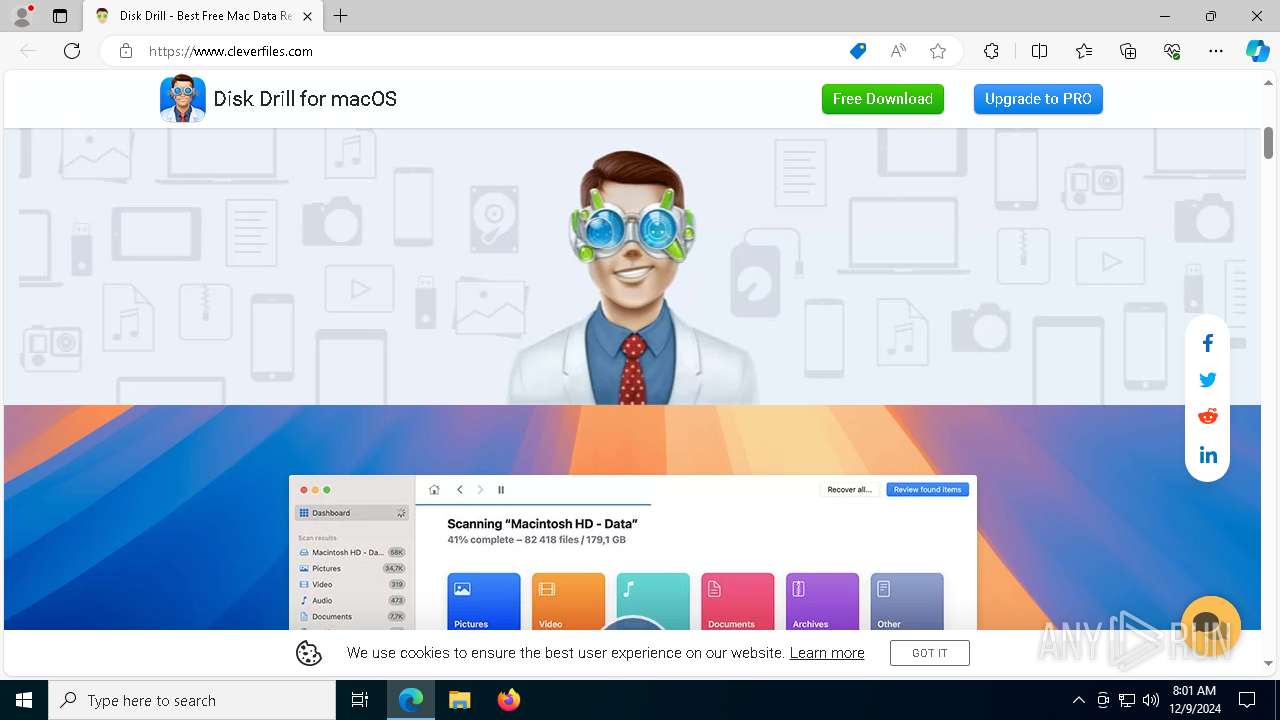Click the scrollbar down arrow

tap(1268, 663)
